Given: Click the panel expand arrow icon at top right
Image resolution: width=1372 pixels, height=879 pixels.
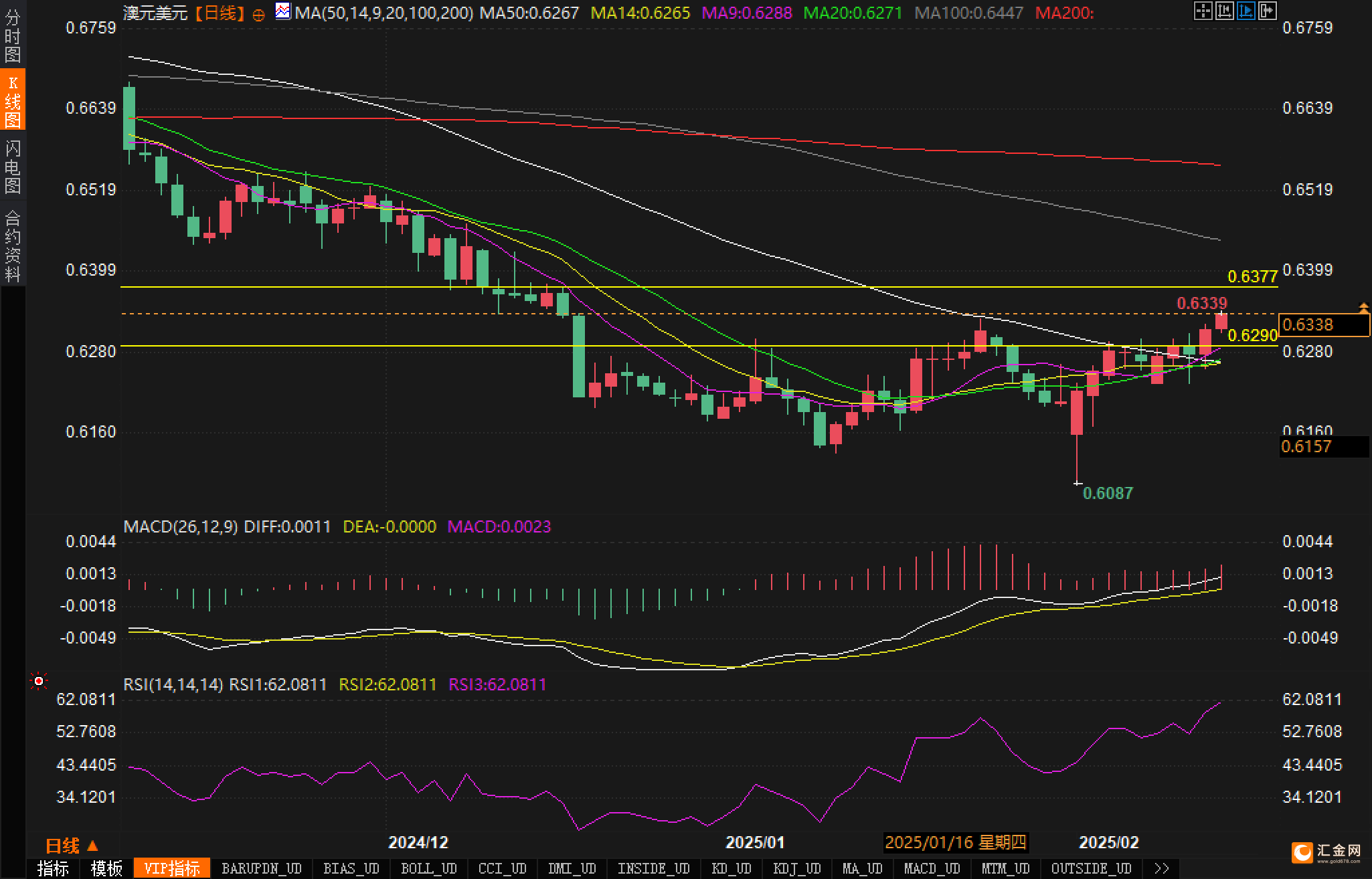Looking at the screenshot, I should (1267, 11).
